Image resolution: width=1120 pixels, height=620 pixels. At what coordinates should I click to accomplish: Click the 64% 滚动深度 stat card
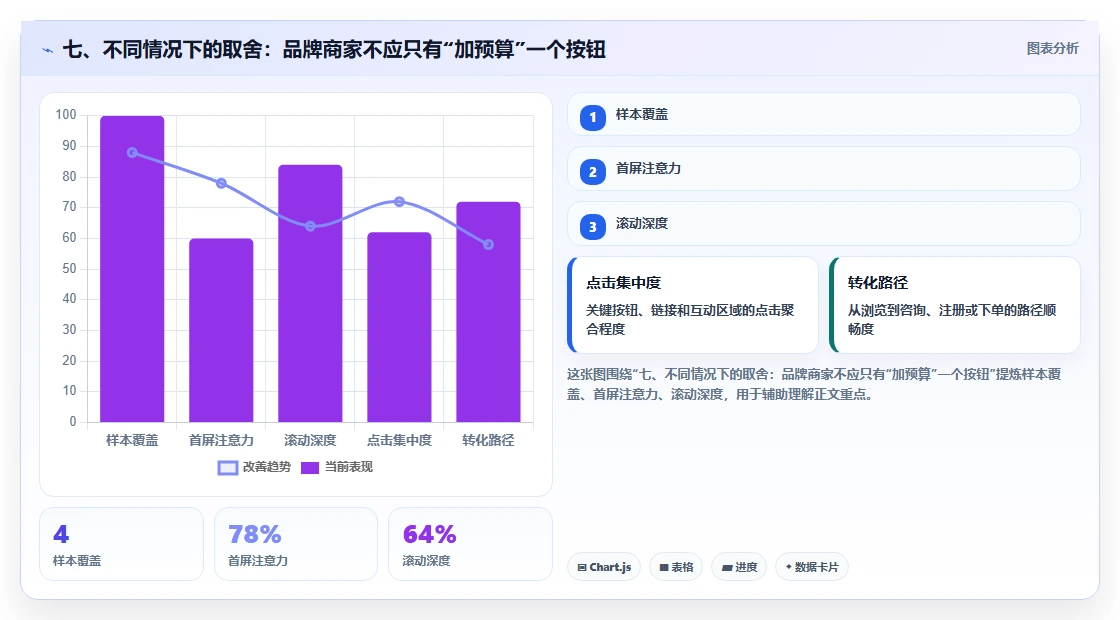tap(470, 544)
